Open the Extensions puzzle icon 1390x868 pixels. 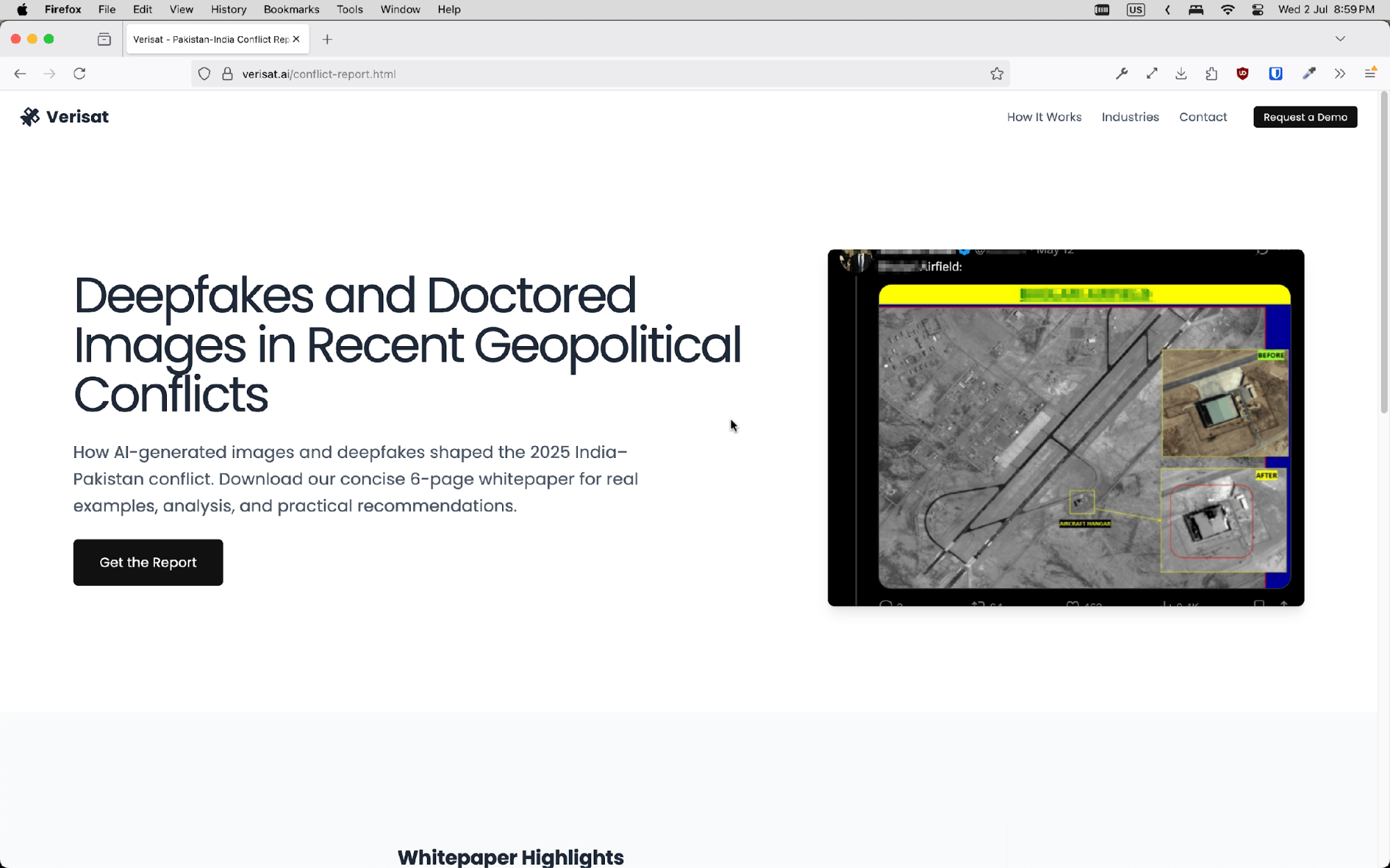coord(1212,74)
